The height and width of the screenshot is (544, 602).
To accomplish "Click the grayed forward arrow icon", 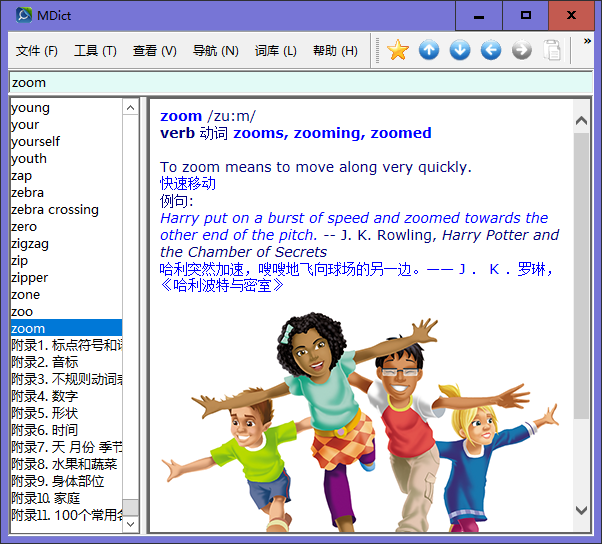I will (x=522, y=50).
